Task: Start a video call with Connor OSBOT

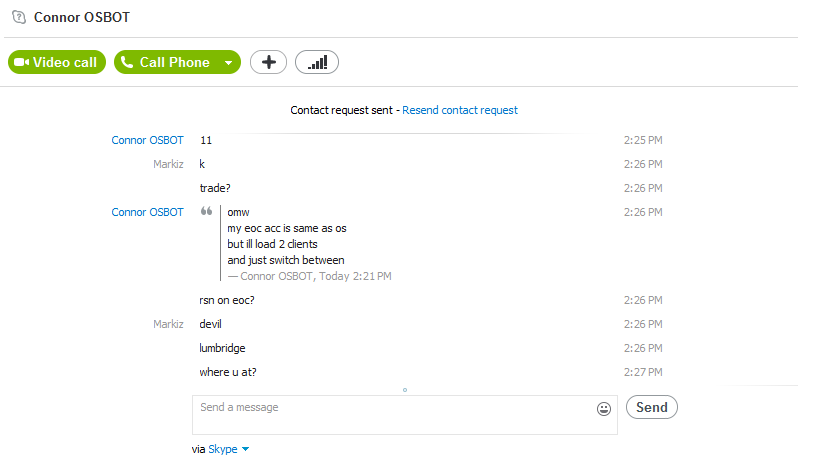Action: click(x=57, y=62)
